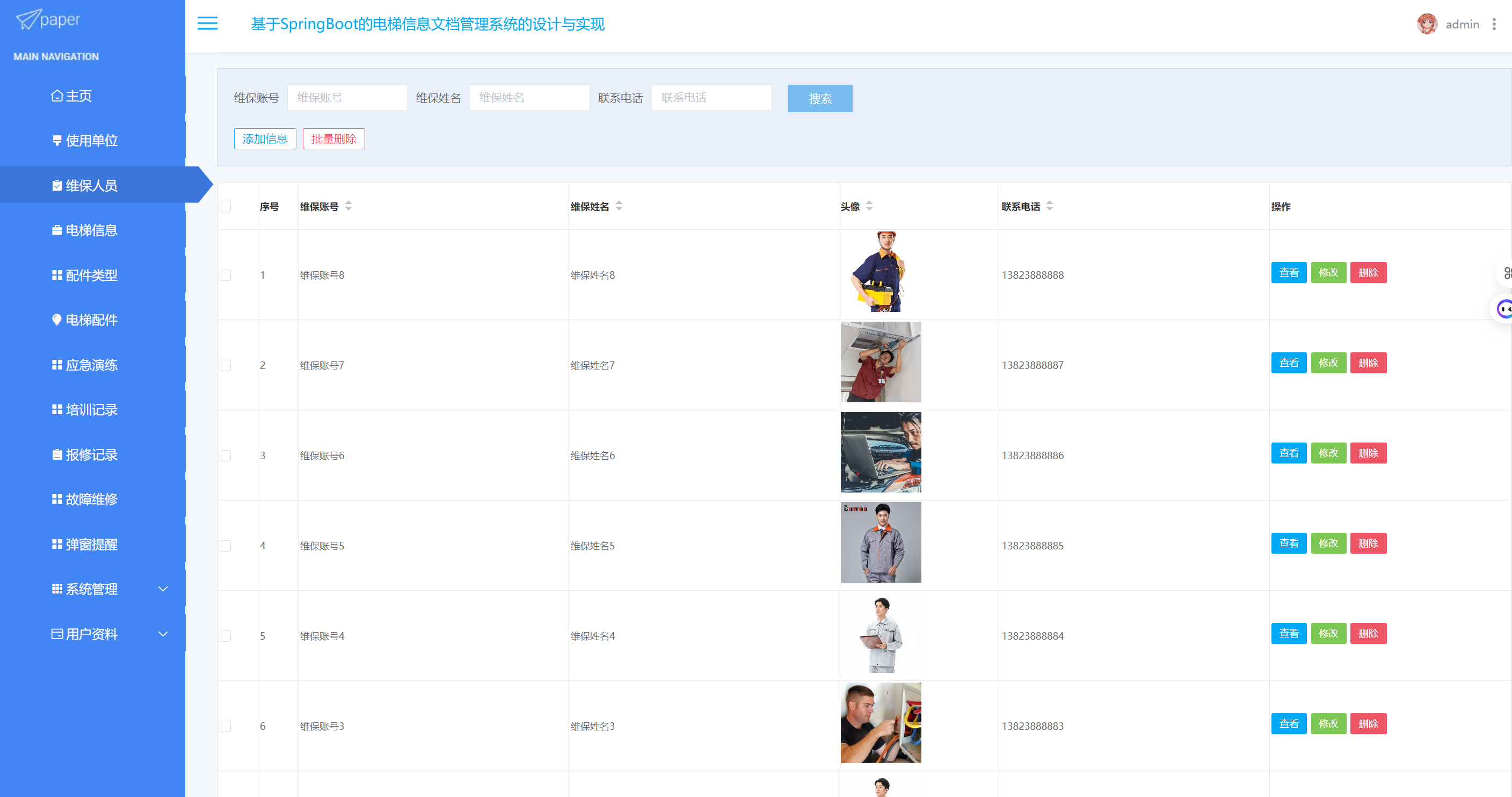Open the floating chat assistant icon

click(1504, 309)
